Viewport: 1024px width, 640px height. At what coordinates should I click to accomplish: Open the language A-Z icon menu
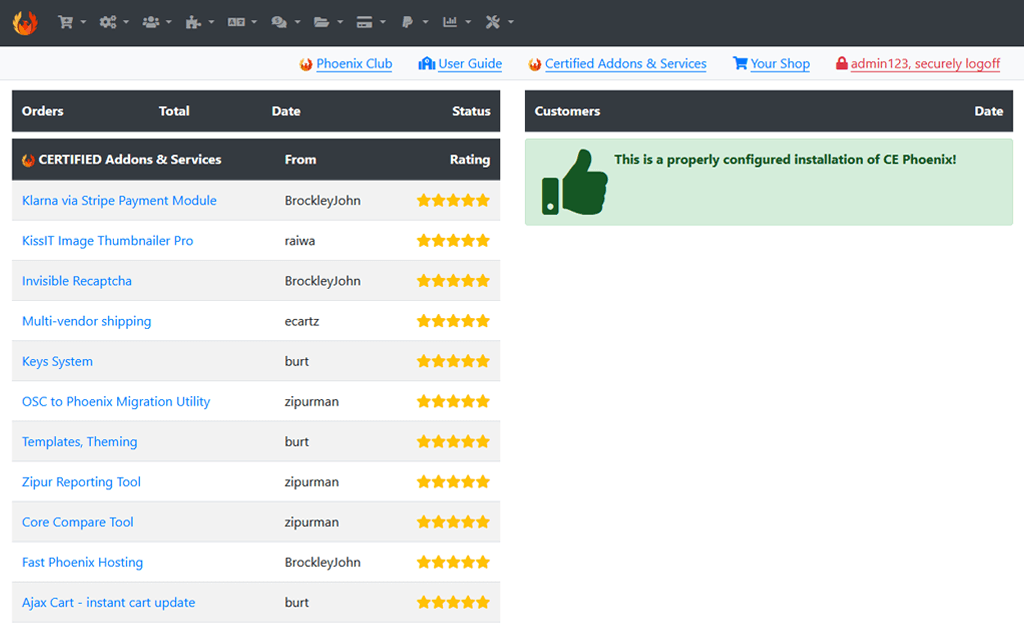(242, 22)
